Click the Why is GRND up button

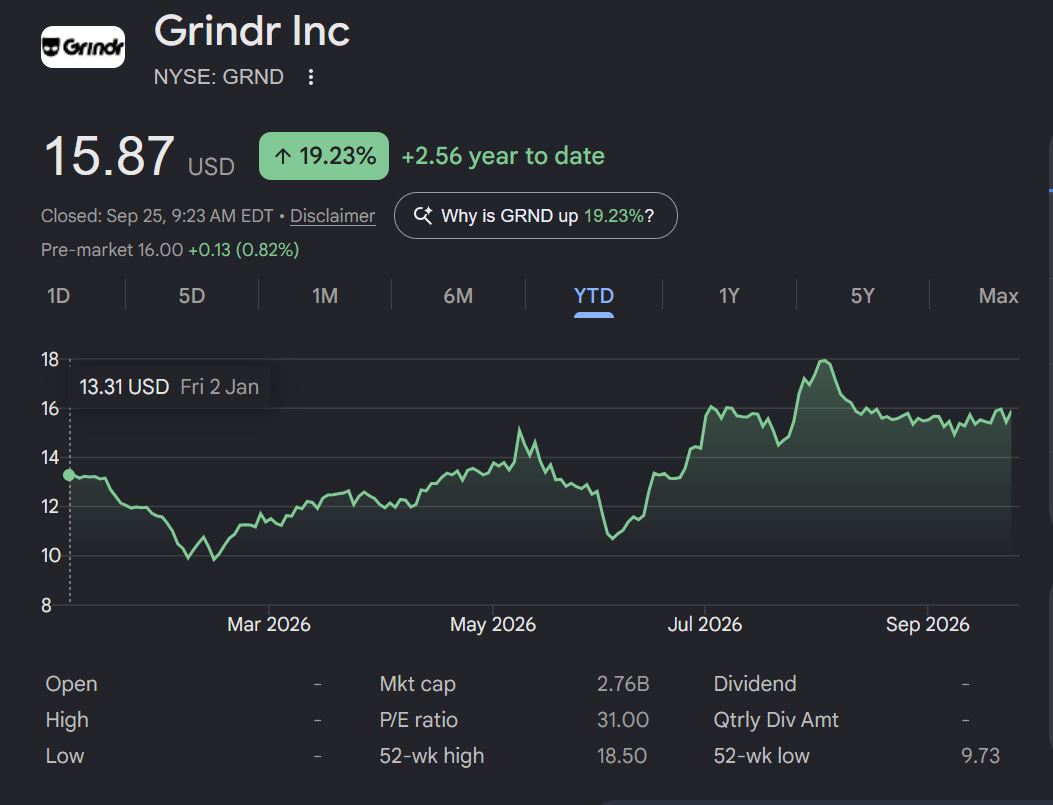click(535, 216)
